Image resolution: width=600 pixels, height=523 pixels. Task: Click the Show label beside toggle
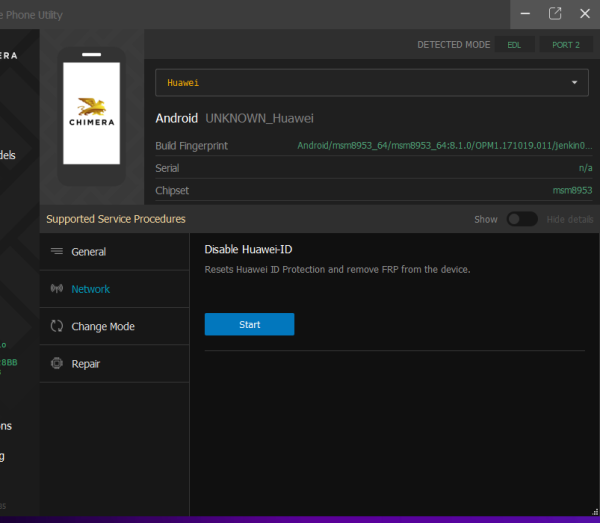[486, 219]
